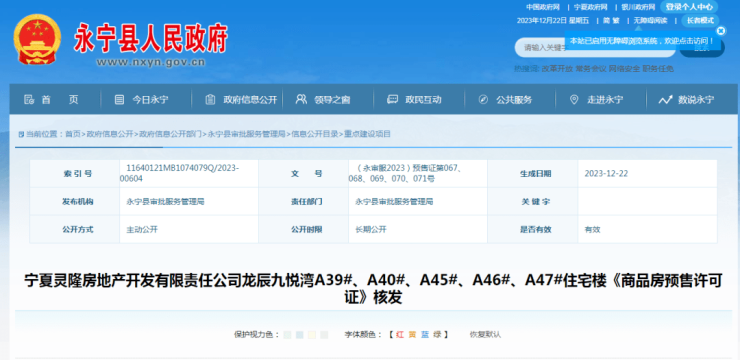Open the 领导之窗 navigation item
740x360 pixels.
point(332,100)
